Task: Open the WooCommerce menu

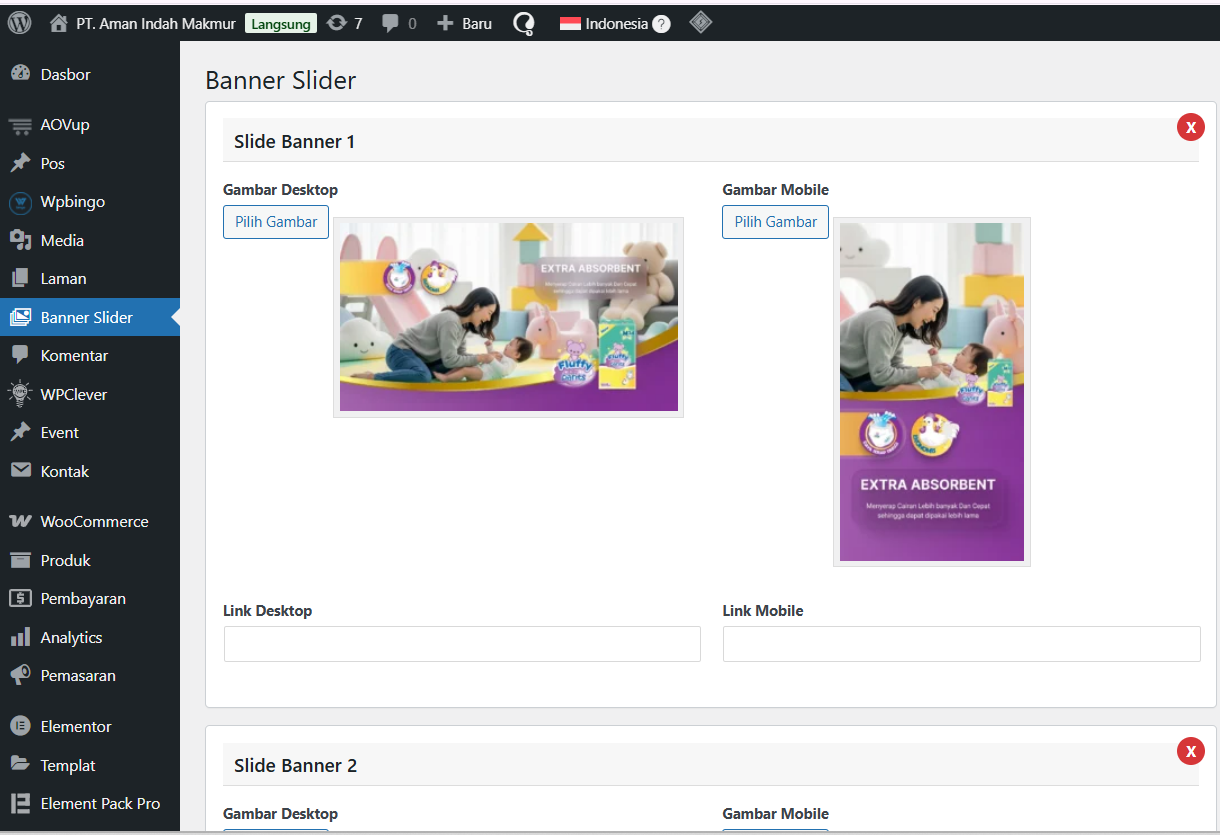Action: click(x=94, y=521)
